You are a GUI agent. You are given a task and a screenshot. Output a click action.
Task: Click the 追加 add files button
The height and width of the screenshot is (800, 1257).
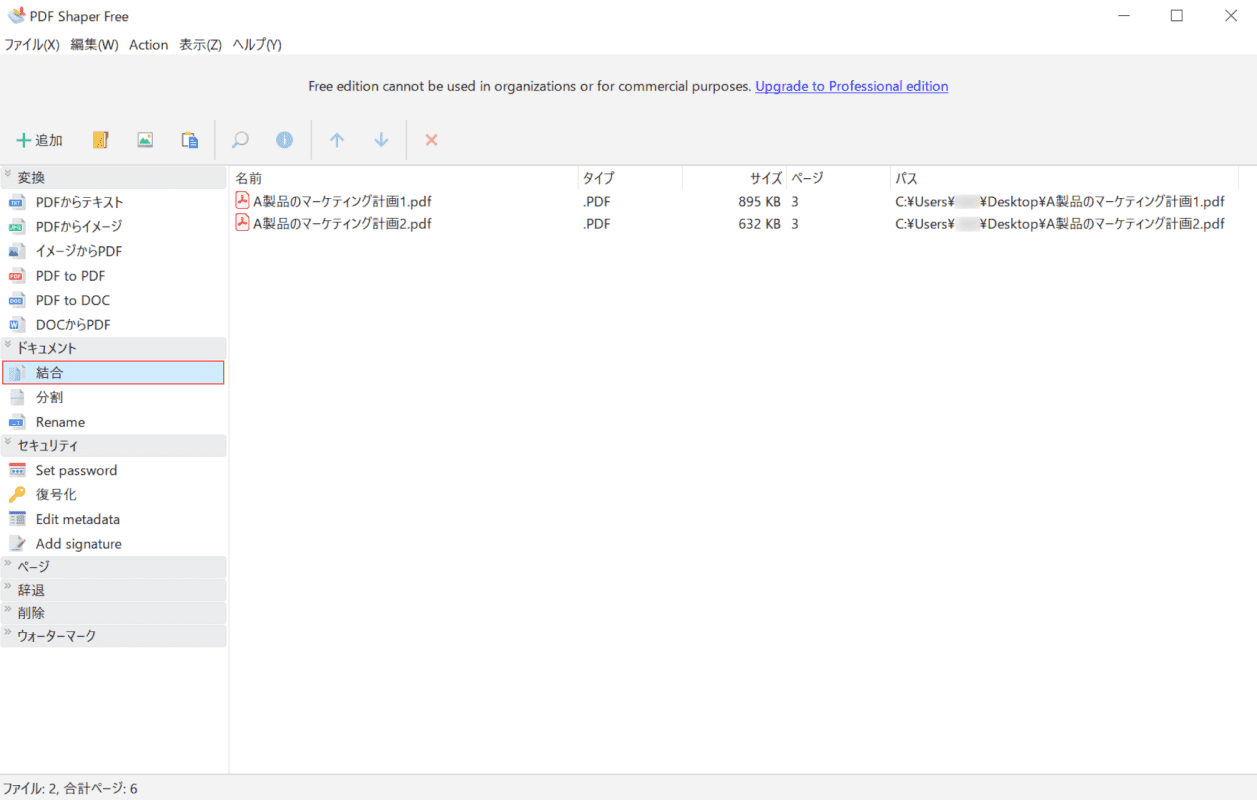pos(40,140)
